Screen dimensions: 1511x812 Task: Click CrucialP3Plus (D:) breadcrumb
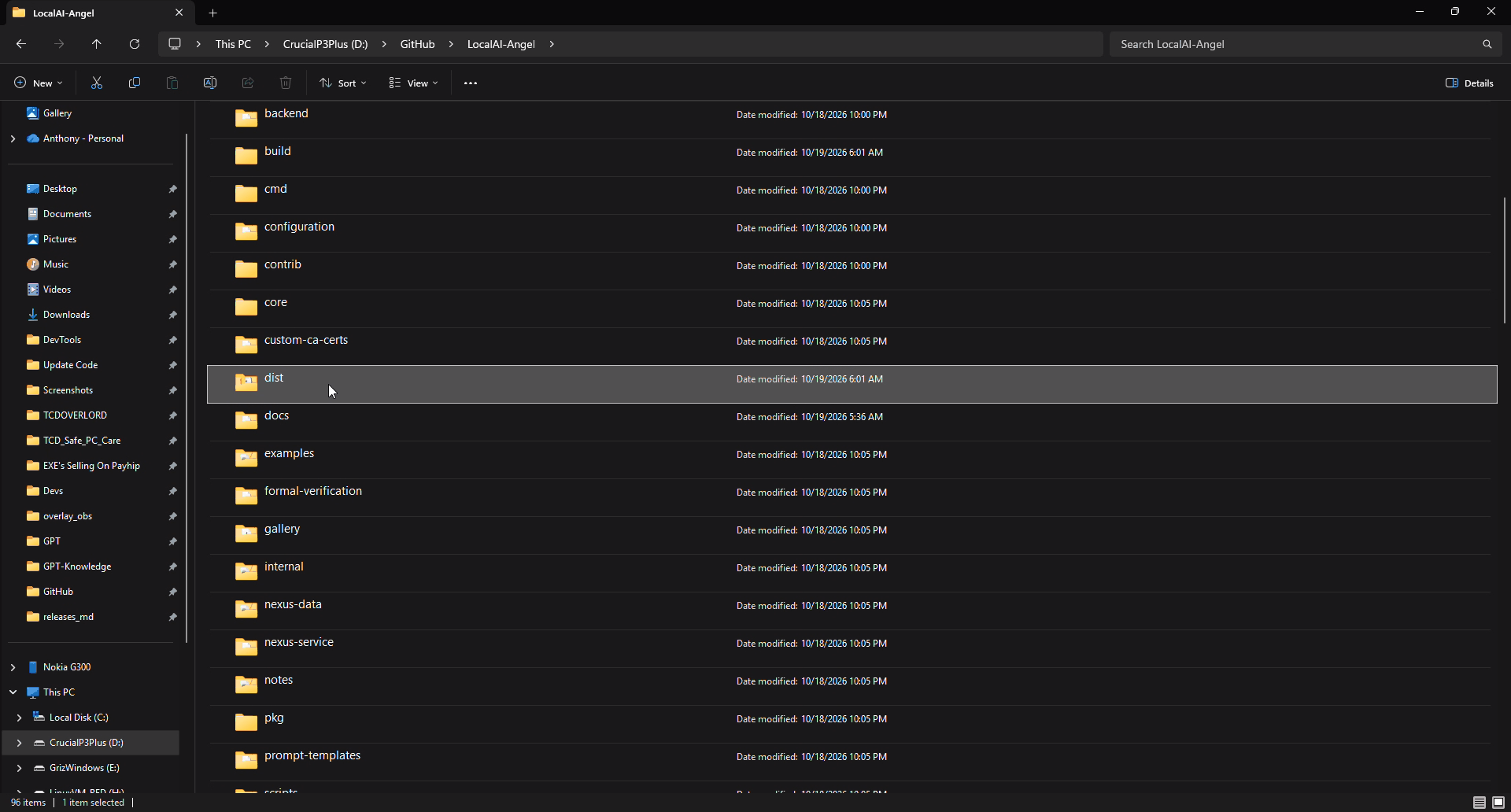[x=325, y=44]
